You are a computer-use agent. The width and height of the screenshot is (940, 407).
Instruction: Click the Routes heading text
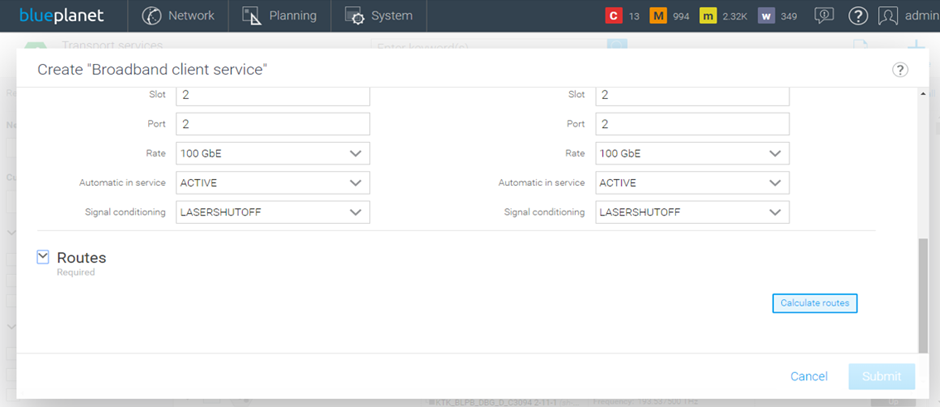(82, 258)
